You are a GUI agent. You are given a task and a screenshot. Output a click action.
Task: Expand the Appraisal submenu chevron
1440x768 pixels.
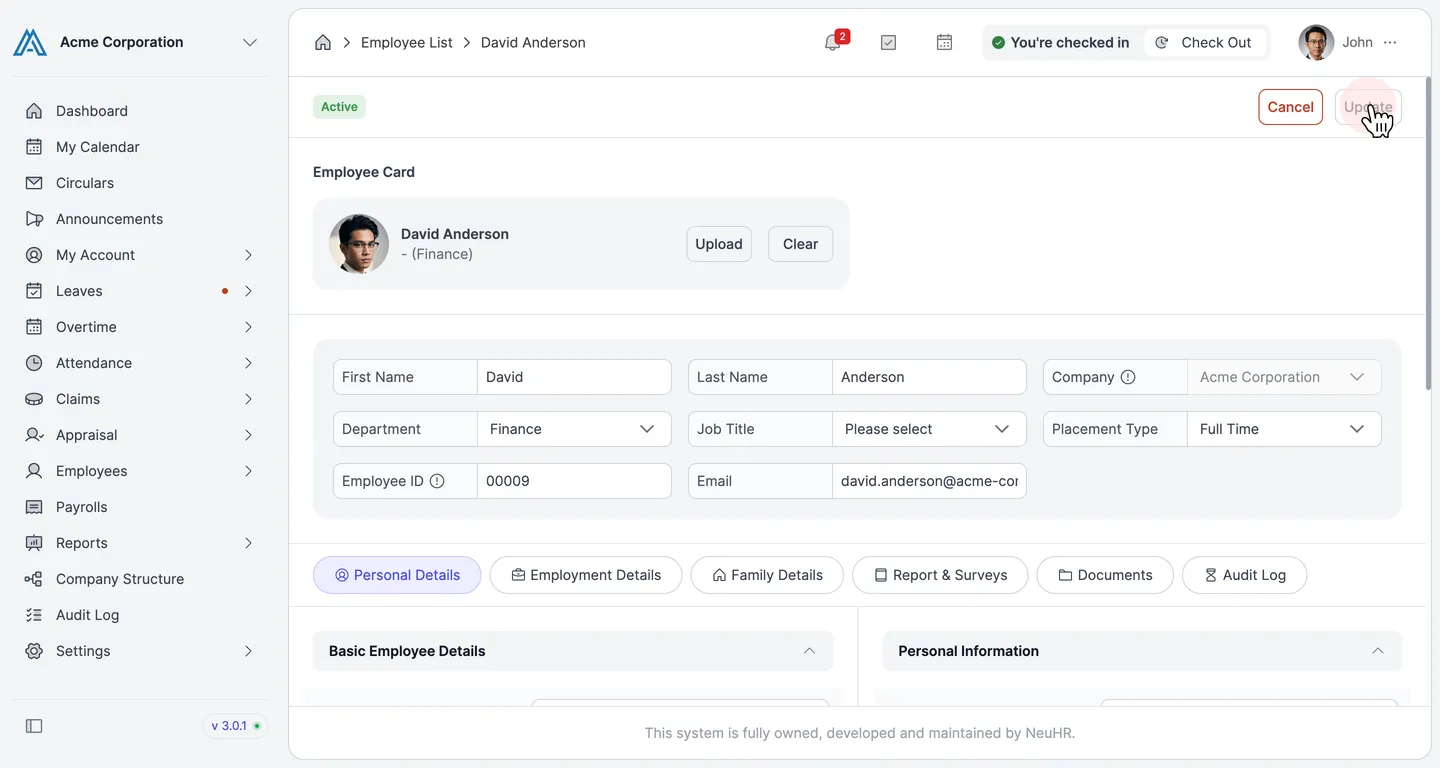[248, 435]
